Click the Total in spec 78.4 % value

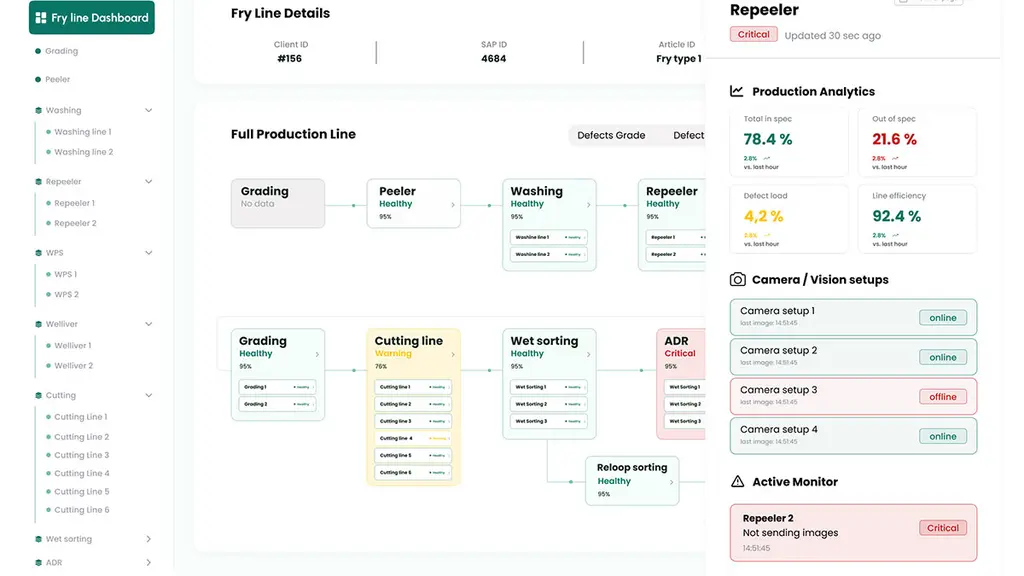[x=768, y=139]
